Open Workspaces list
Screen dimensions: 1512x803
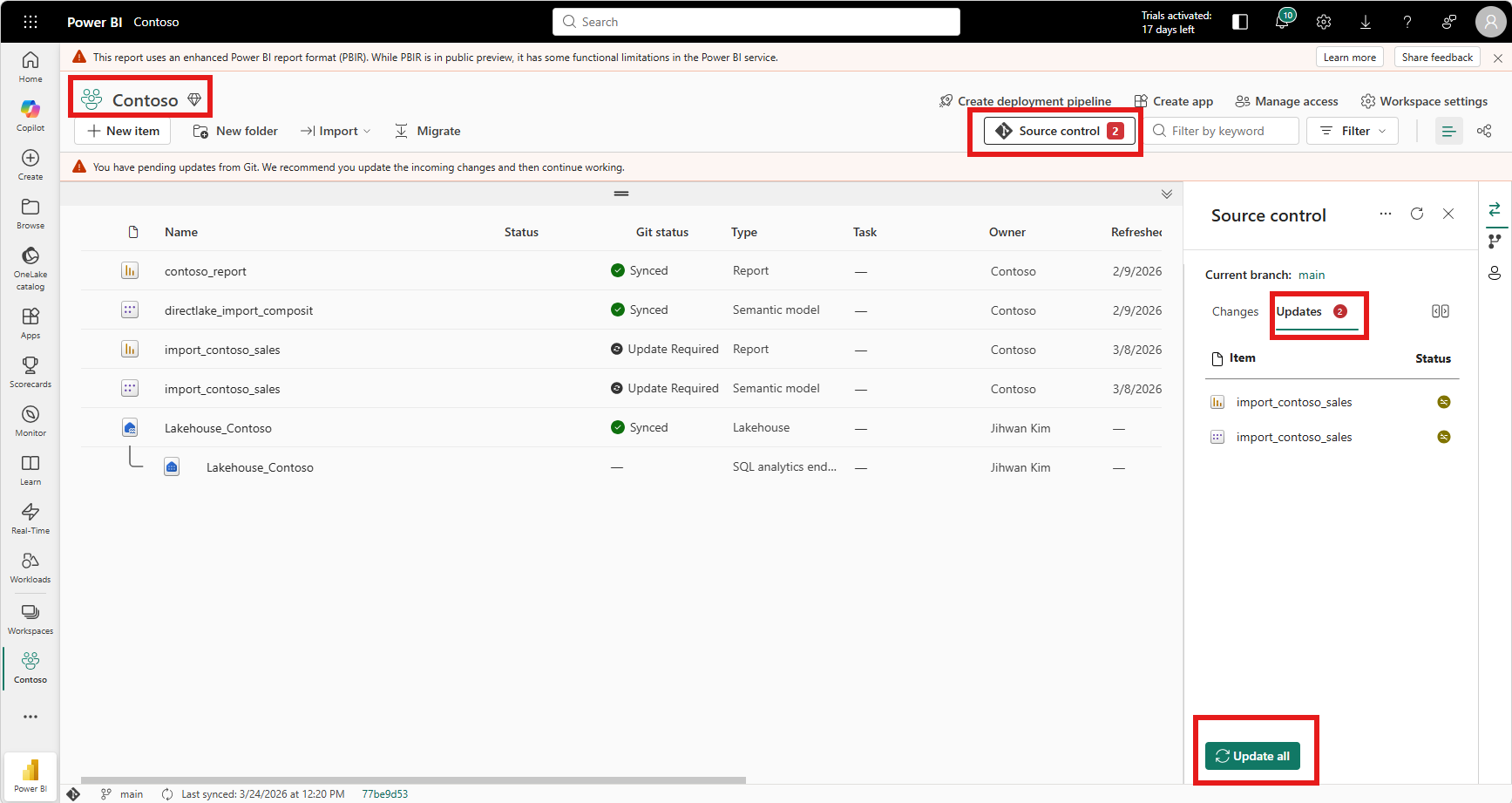(31, 618)
